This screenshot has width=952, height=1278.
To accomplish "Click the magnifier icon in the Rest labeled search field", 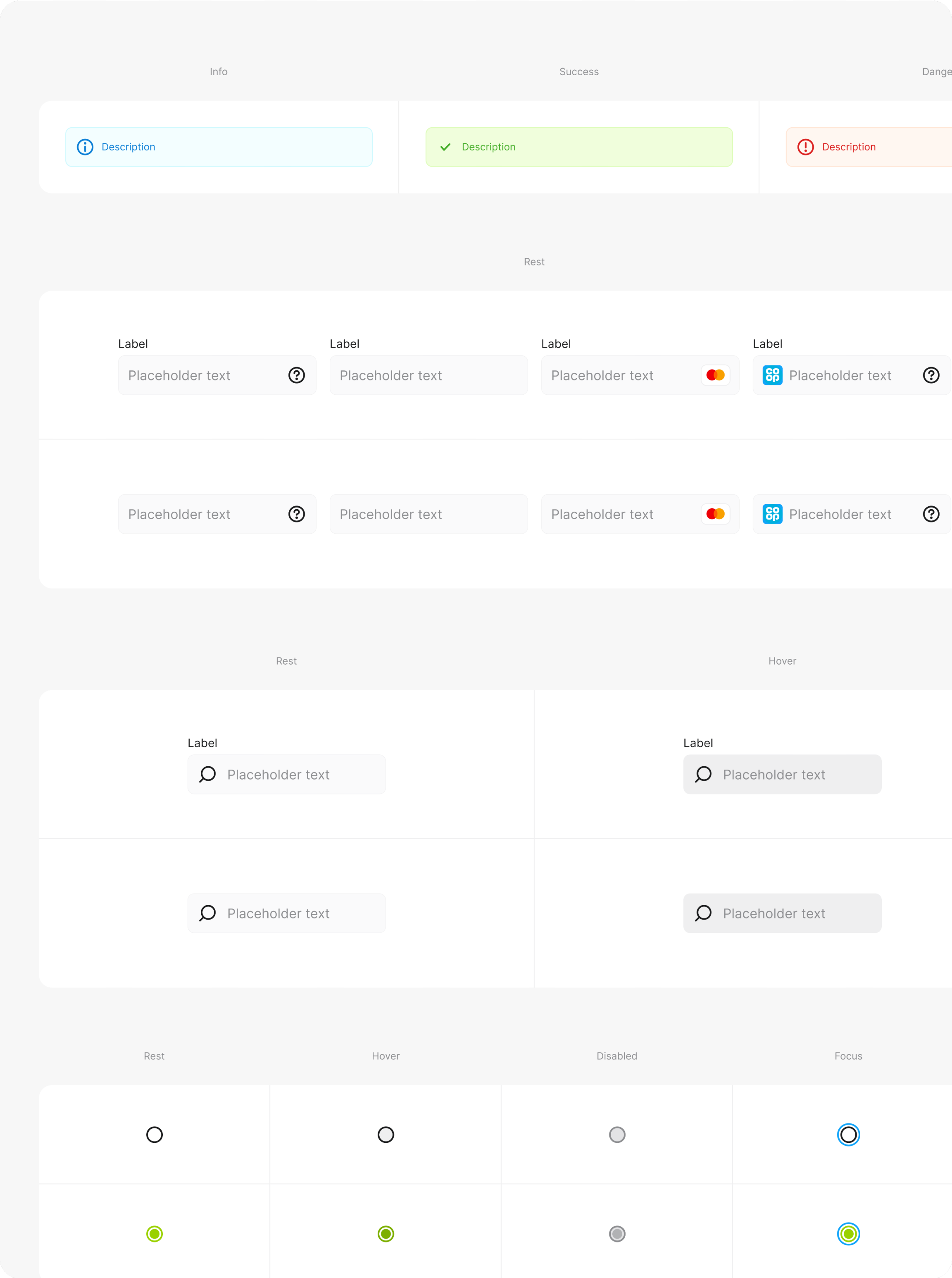I will point(207,774).
